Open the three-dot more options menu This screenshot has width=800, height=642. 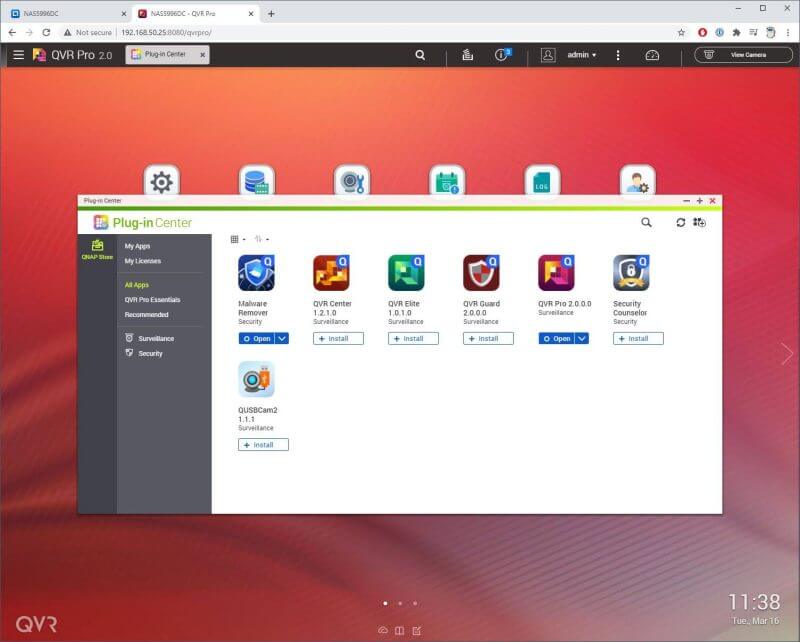click(618, 55)
